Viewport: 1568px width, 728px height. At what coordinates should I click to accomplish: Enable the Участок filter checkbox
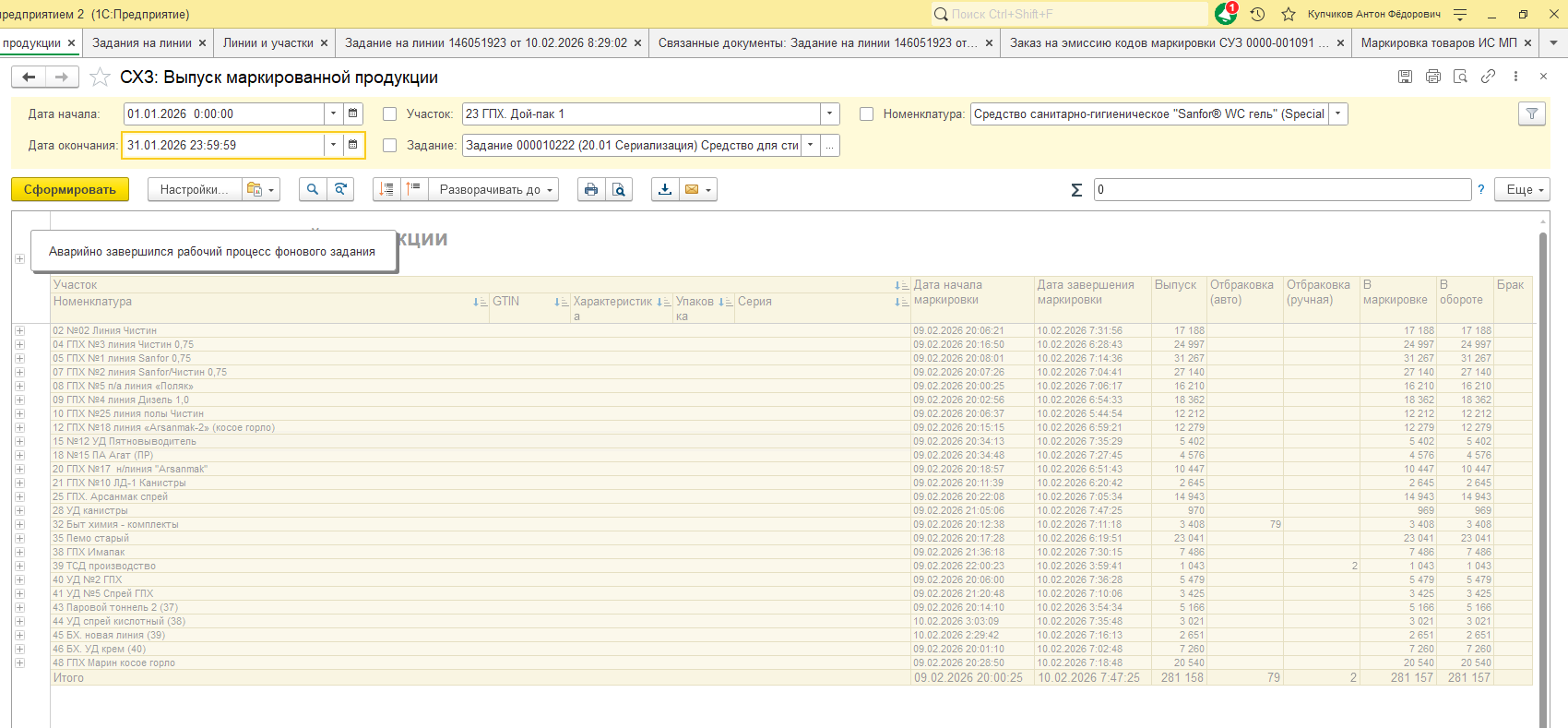pos(390,114)
